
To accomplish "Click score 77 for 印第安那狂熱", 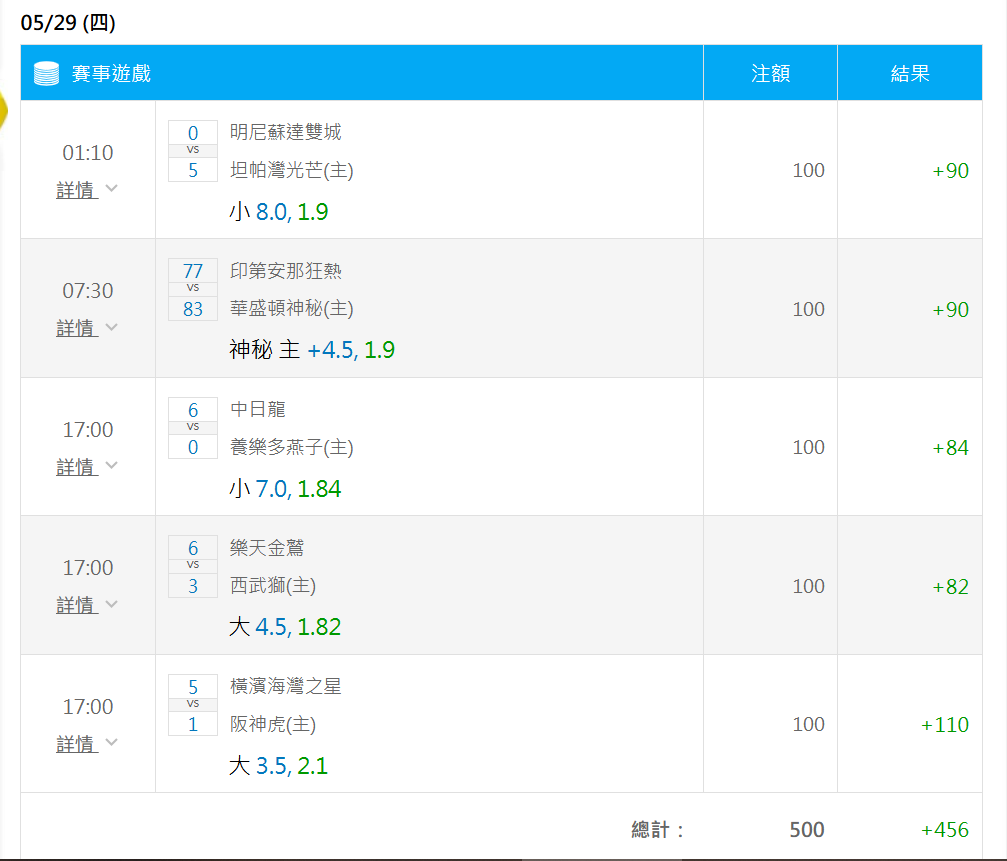I will pyautogui.click(x=193, y=270).
